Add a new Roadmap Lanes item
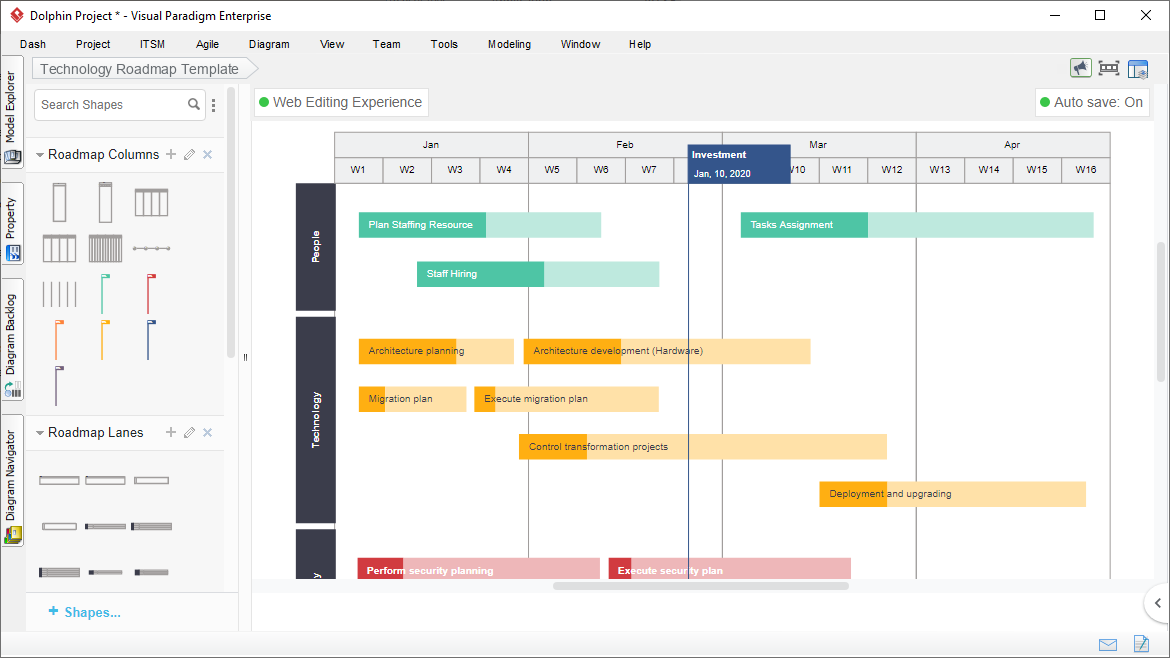This screenshot has height=658, width=1170. (x=171, y=433)
